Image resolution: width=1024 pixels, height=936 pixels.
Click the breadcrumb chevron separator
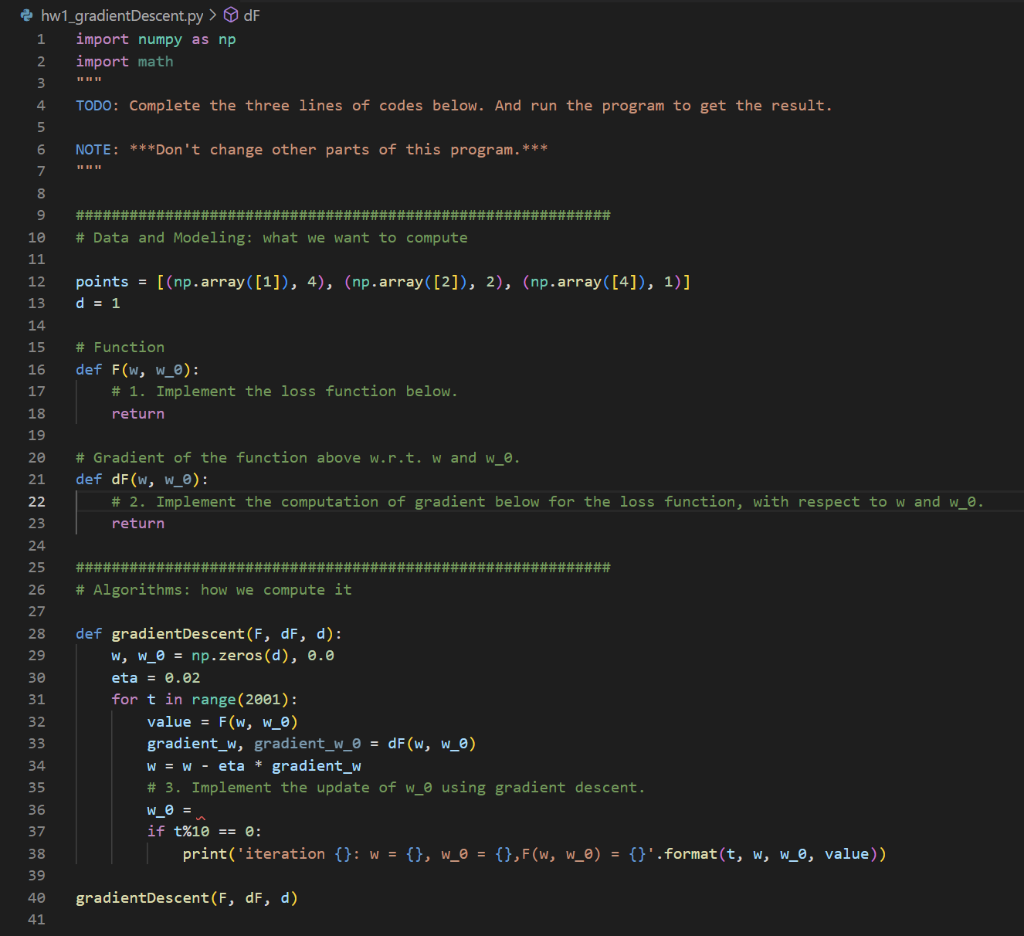213,15
